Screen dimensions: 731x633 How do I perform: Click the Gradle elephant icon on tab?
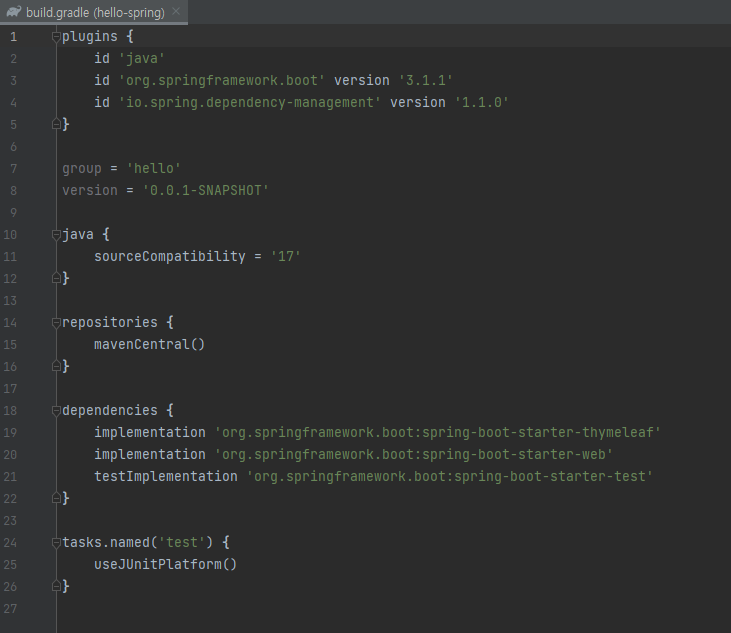pyautogui.click(x=14, y=12)
